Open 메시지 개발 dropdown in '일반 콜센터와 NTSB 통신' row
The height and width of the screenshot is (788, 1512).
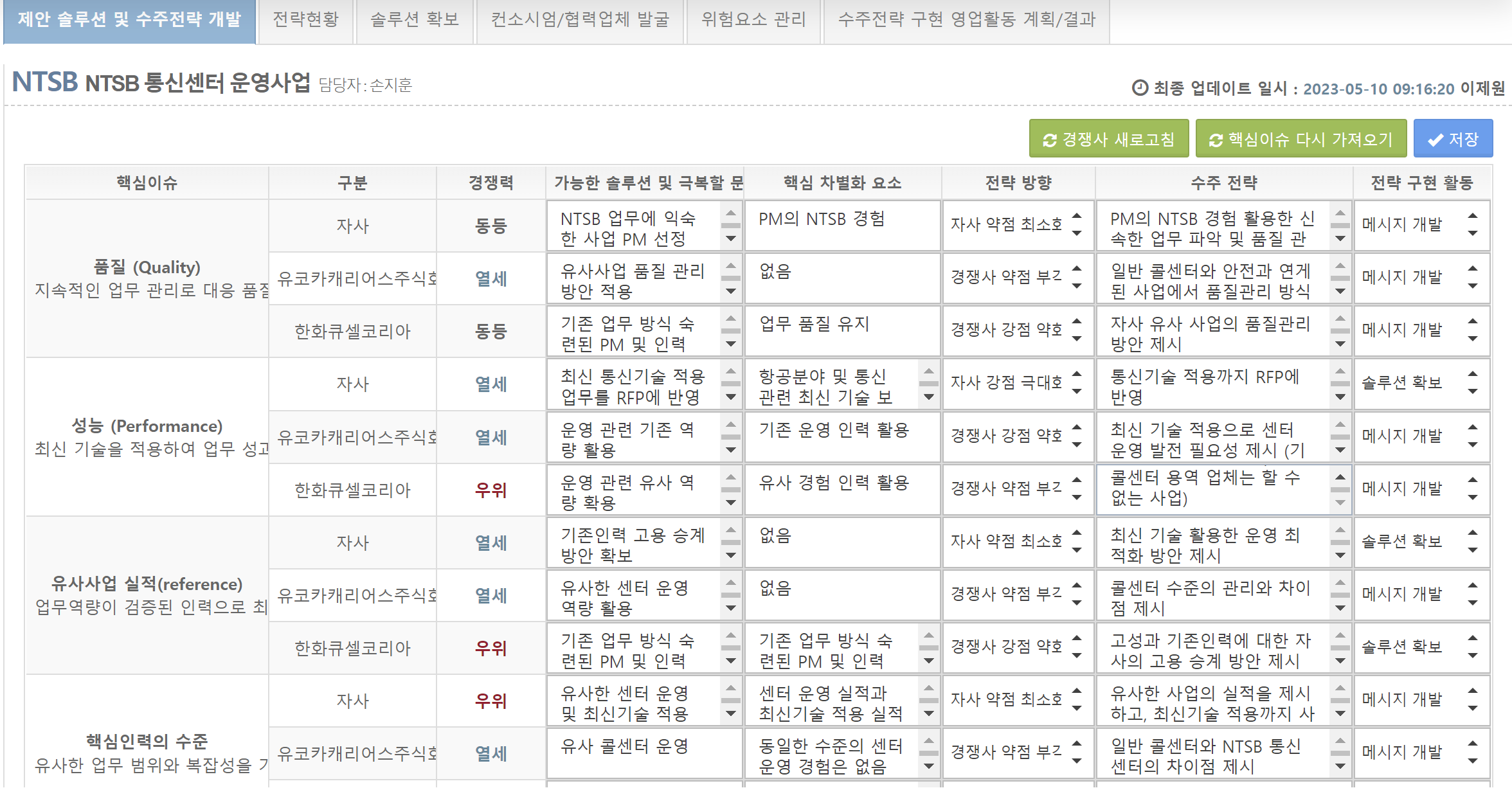click(x=1422, y=753)
